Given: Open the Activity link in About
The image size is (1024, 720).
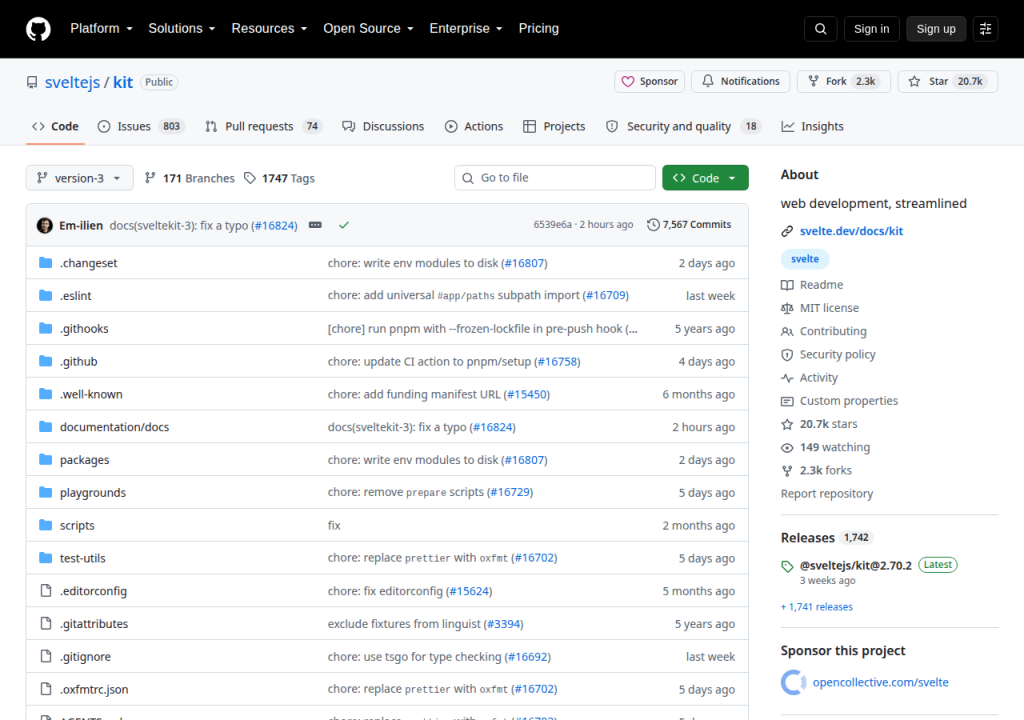Looking at the screenshot, I should [818, 378].
